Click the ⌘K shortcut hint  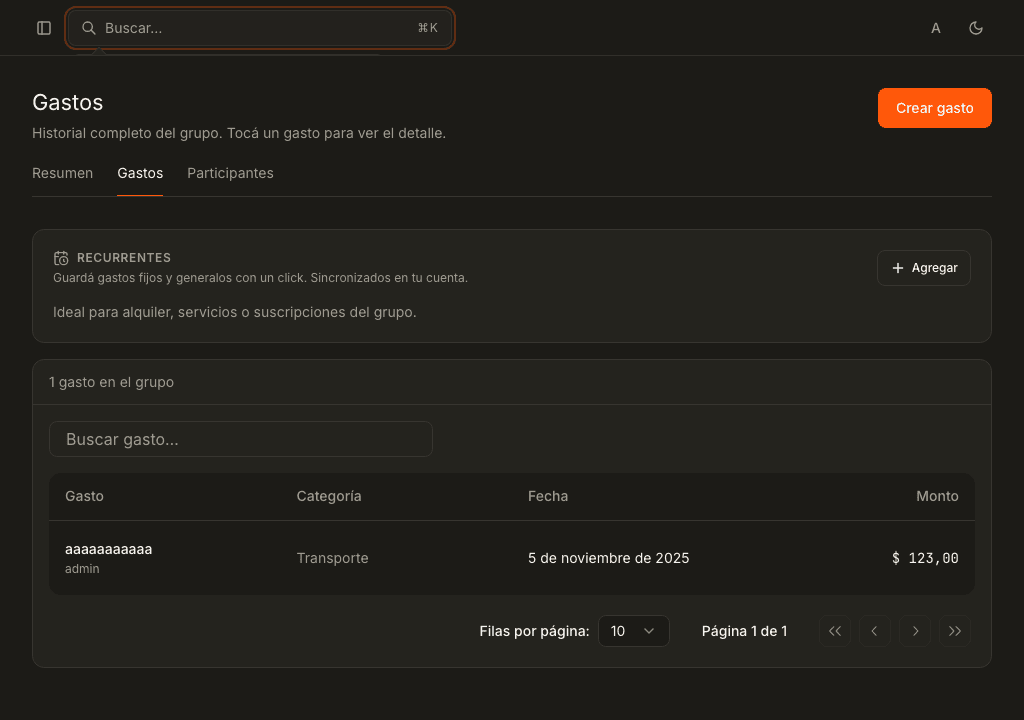tap(428, 28)
